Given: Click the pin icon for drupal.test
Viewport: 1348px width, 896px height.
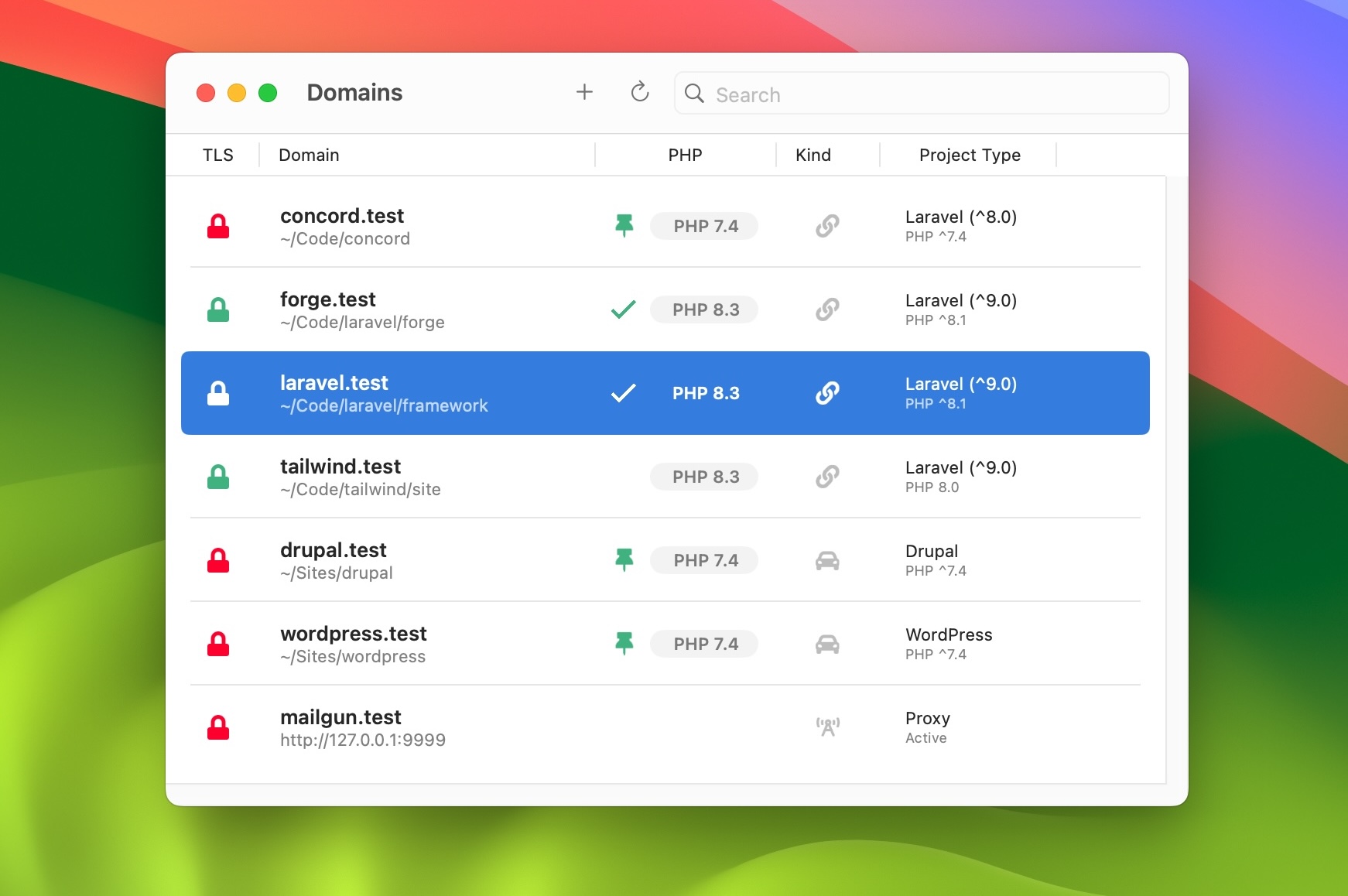Looking at the screenshot, I should click(x=624, y=560).
